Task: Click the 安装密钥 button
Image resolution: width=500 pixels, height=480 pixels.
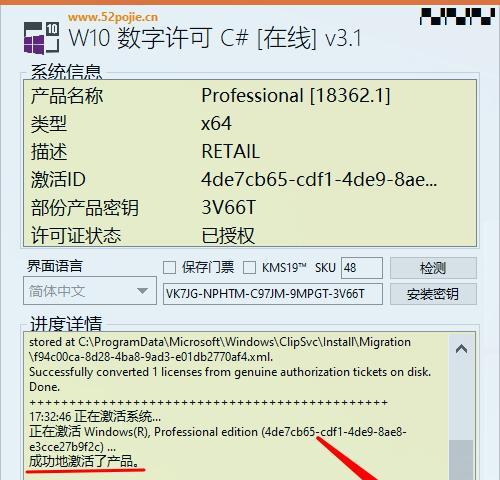Action: pos(433,294)
